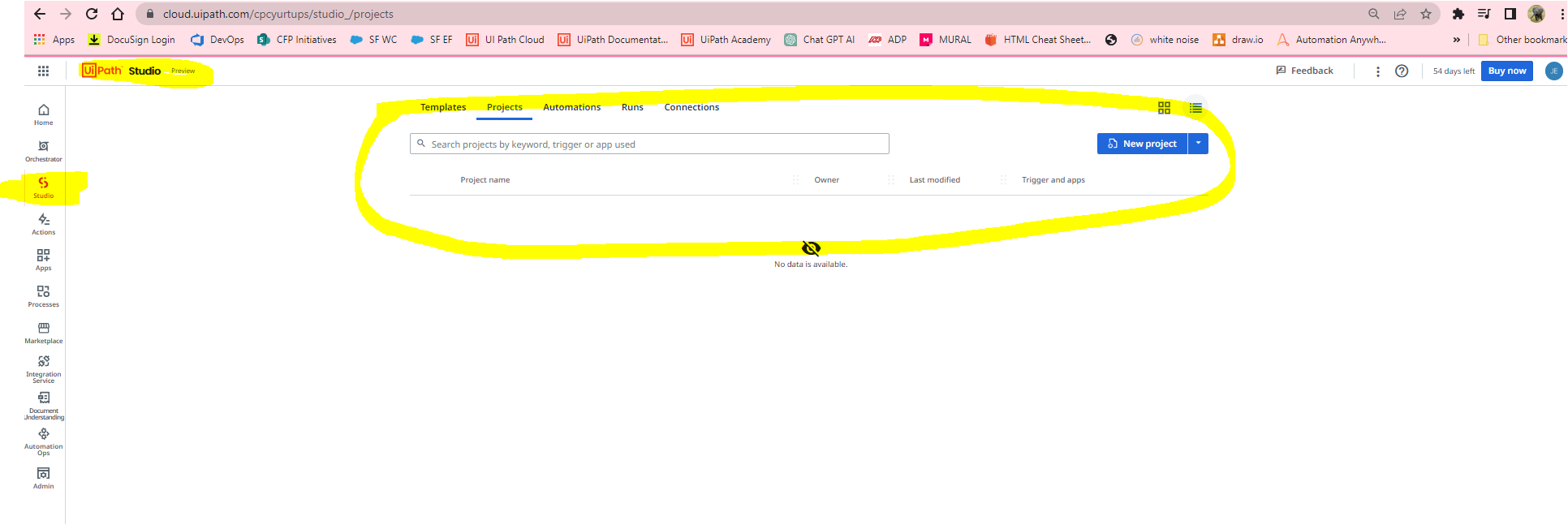Select Studio in the left sidebar
The height and width of the screenshot is (525, 1568).
tap(44, 187)
